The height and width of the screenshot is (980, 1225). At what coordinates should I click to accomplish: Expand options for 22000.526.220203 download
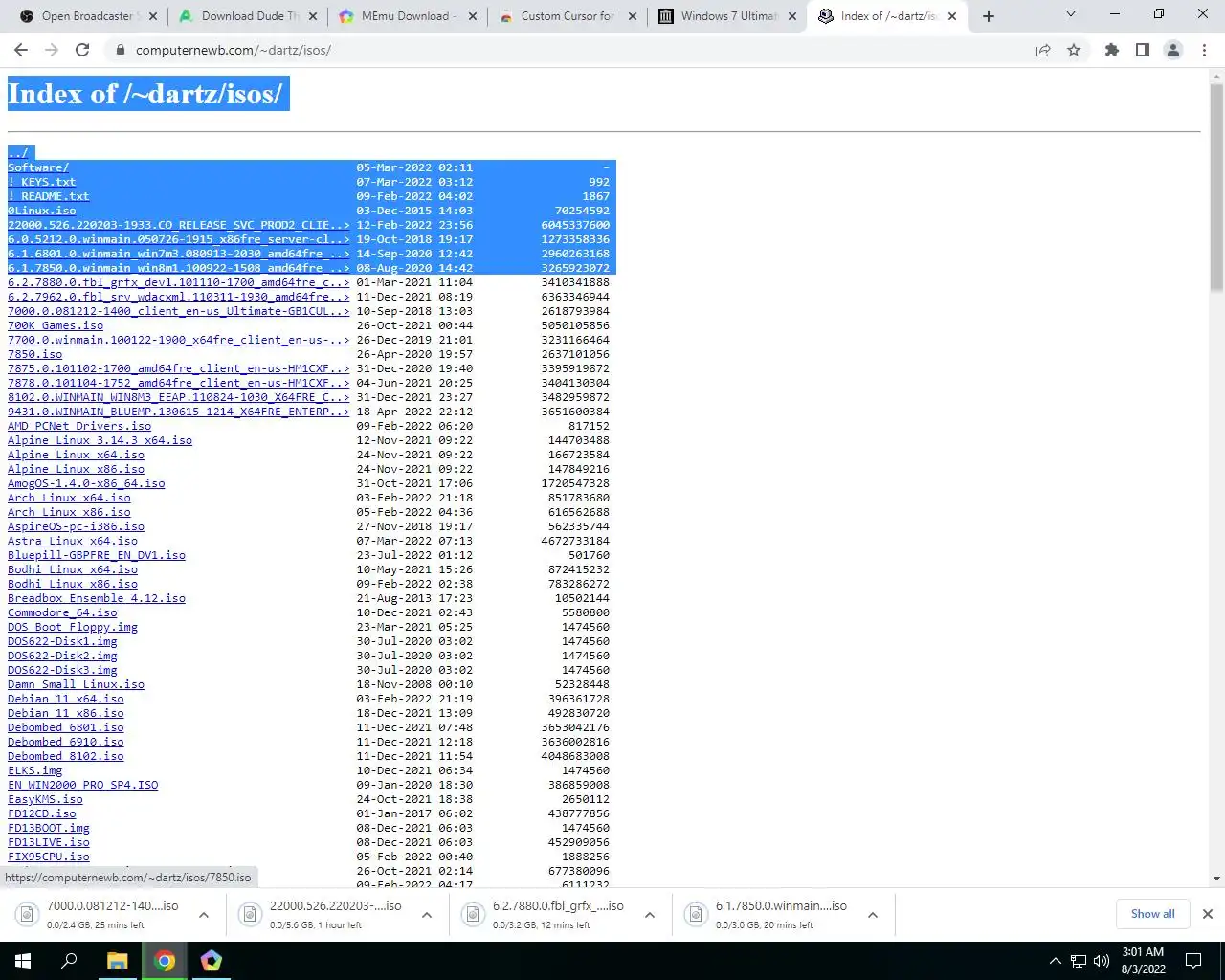427,915
